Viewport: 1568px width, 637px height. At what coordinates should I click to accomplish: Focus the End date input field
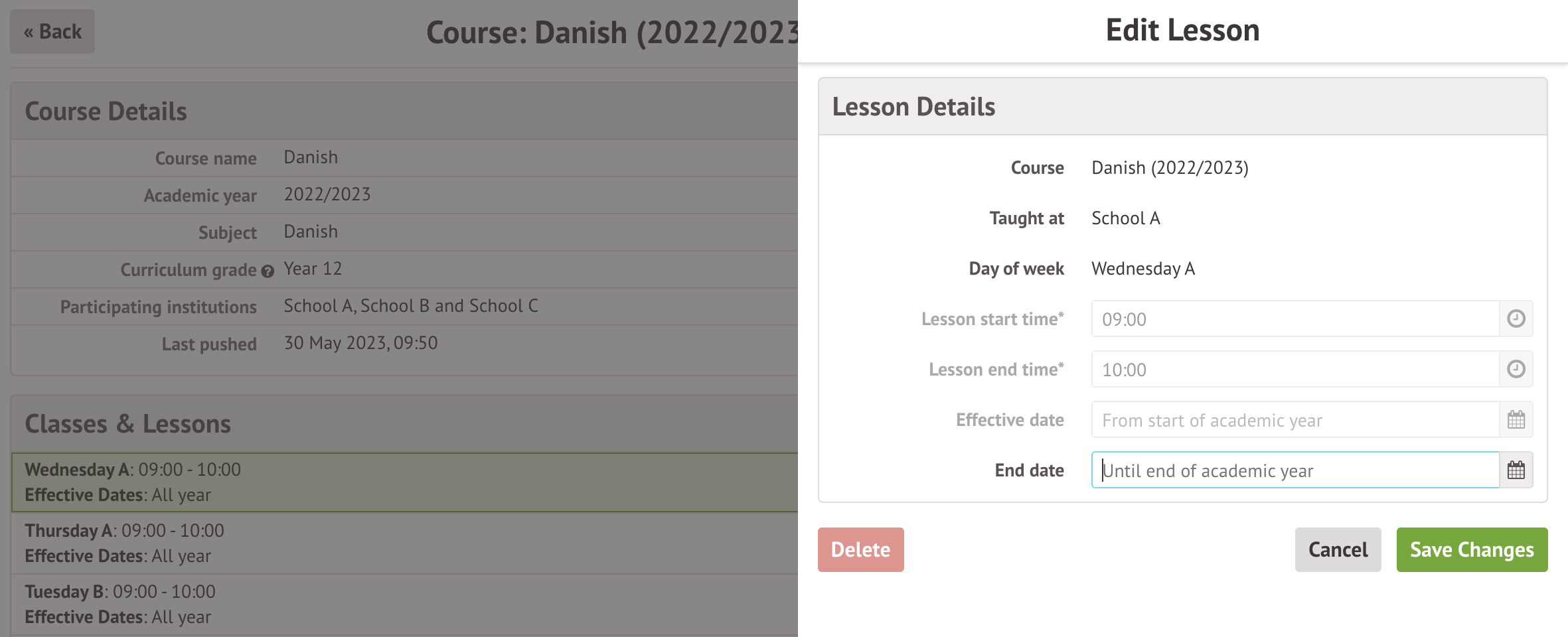(x=1294, y=470)
